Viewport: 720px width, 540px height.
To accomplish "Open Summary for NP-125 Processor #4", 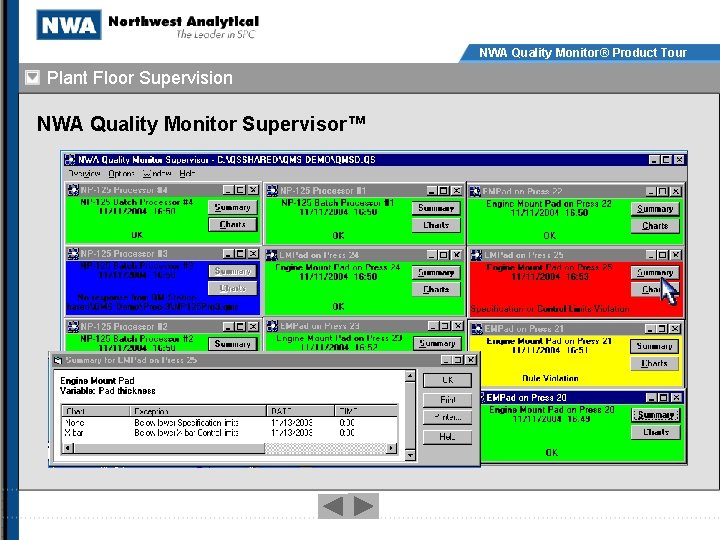I will tap(233, 207).
